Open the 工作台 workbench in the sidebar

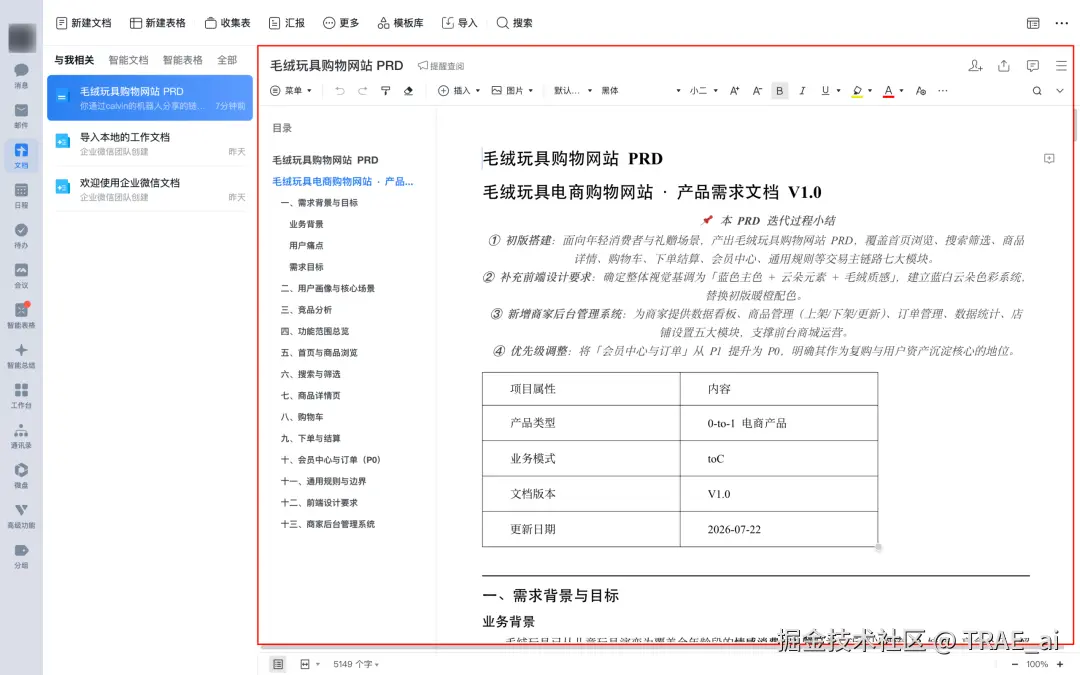[21, 395]
